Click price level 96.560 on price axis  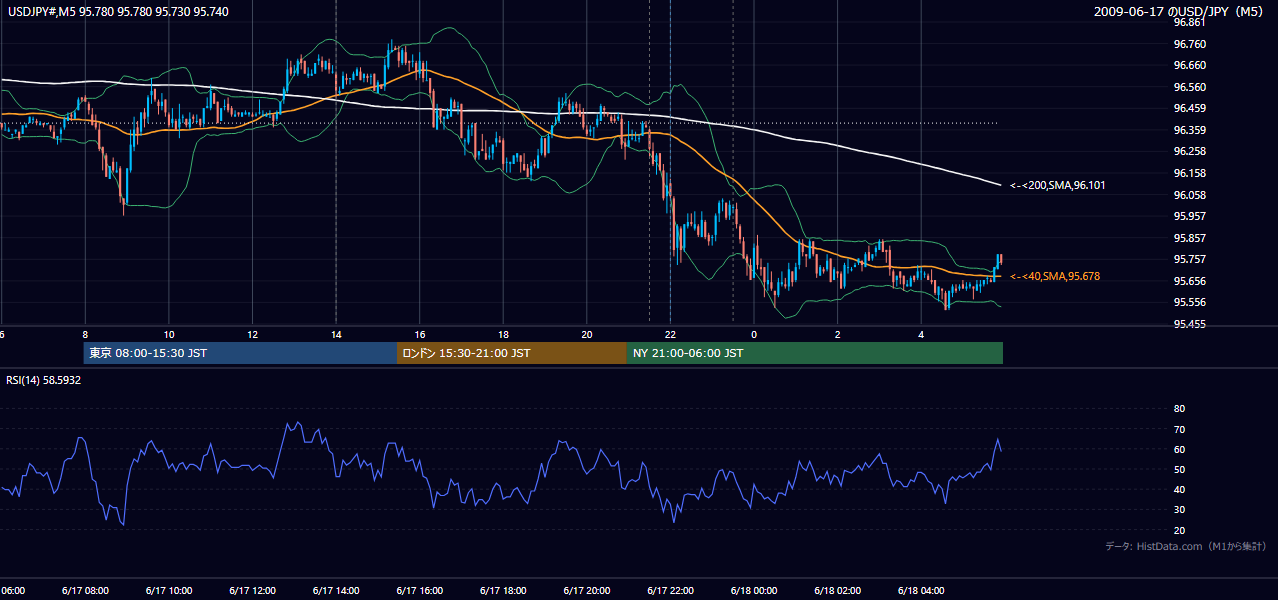(x=1190, y=87)
